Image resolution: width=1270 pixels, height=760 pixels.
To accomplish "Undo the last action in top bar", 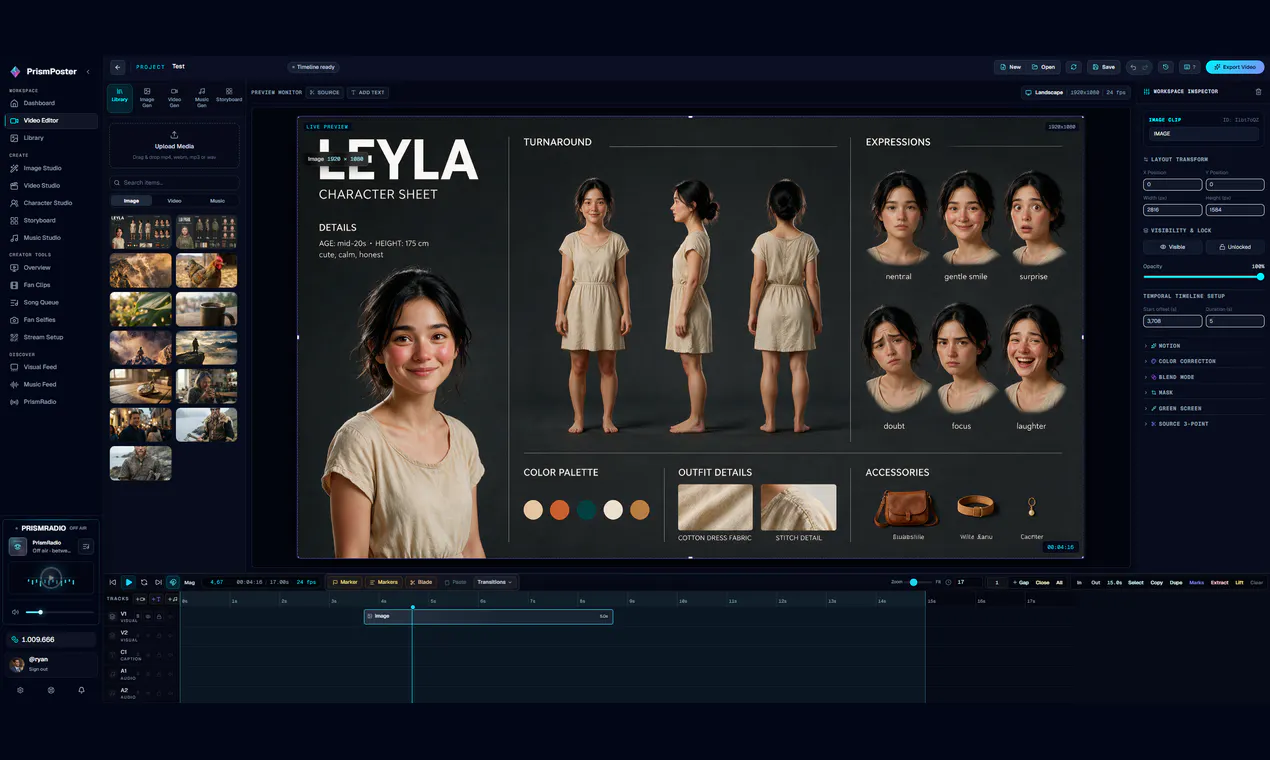I will pyautogui.click(x=1133, y=67).
